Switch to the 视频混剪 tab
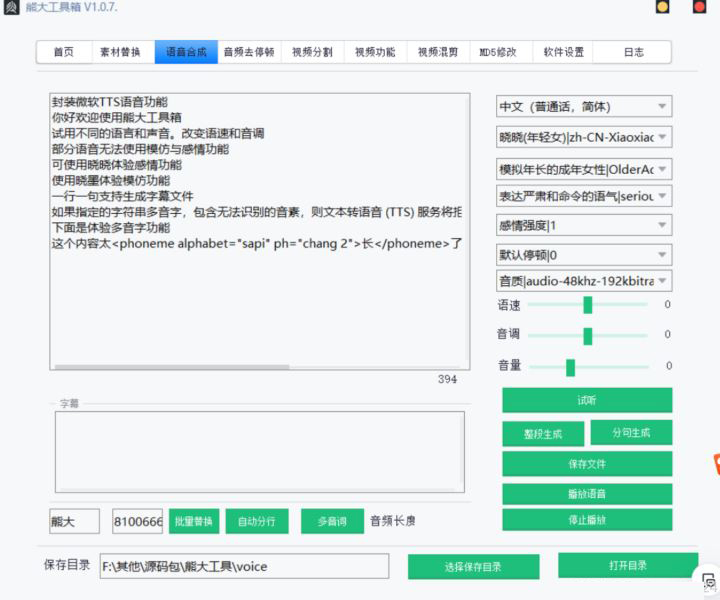This screenshot has height=600, width=720. [x=438, y=52]
